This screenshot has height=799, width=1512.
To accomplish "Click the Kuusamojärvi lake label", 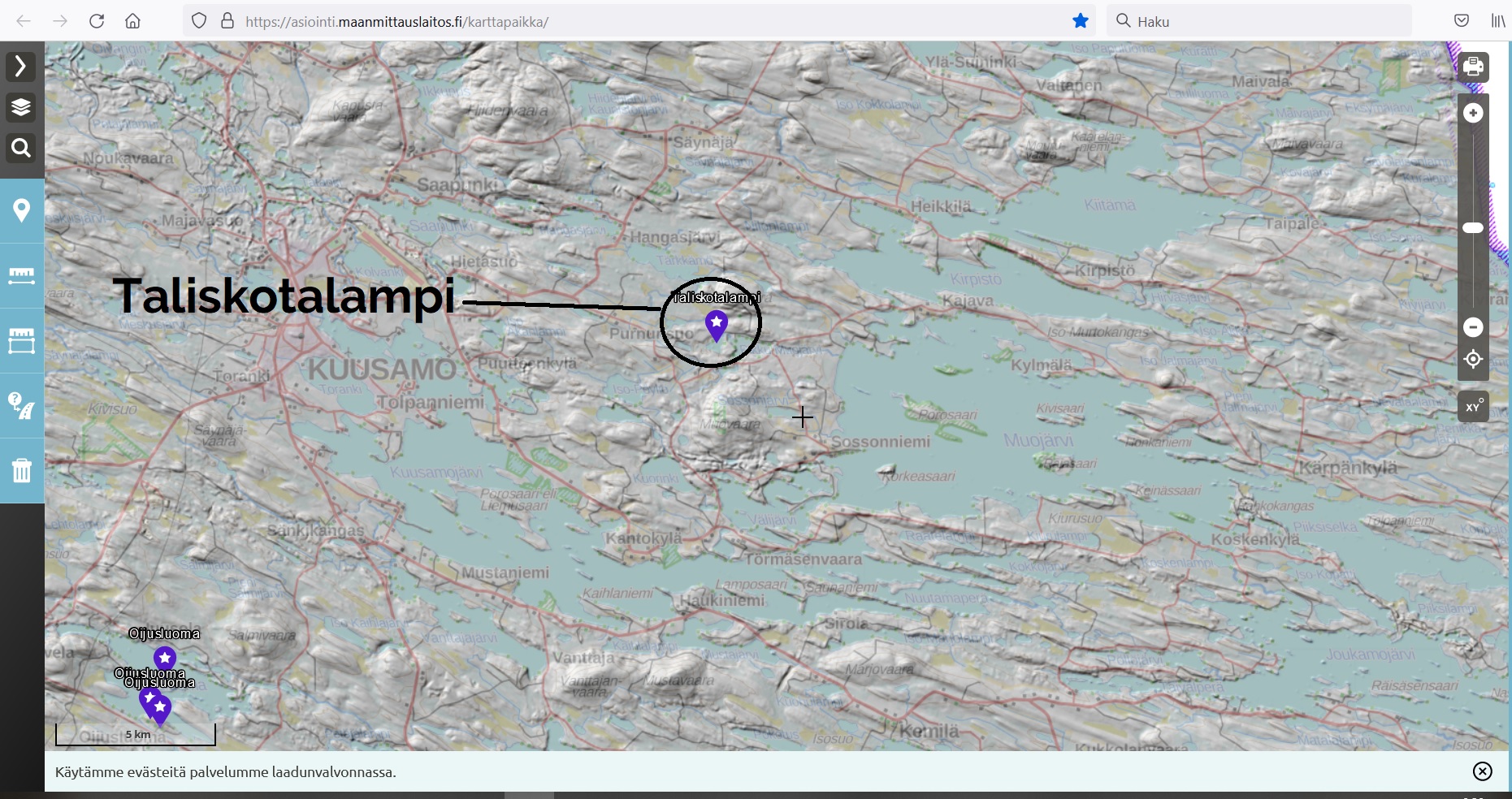I will 437,473.
